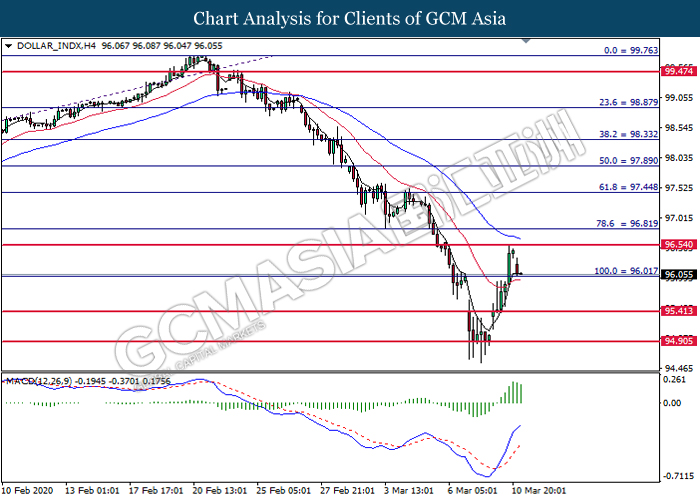This screenshot has height=500, width=700.
Task: Click the 13 Feb 01:01 date label
Action: coord(92,490)
